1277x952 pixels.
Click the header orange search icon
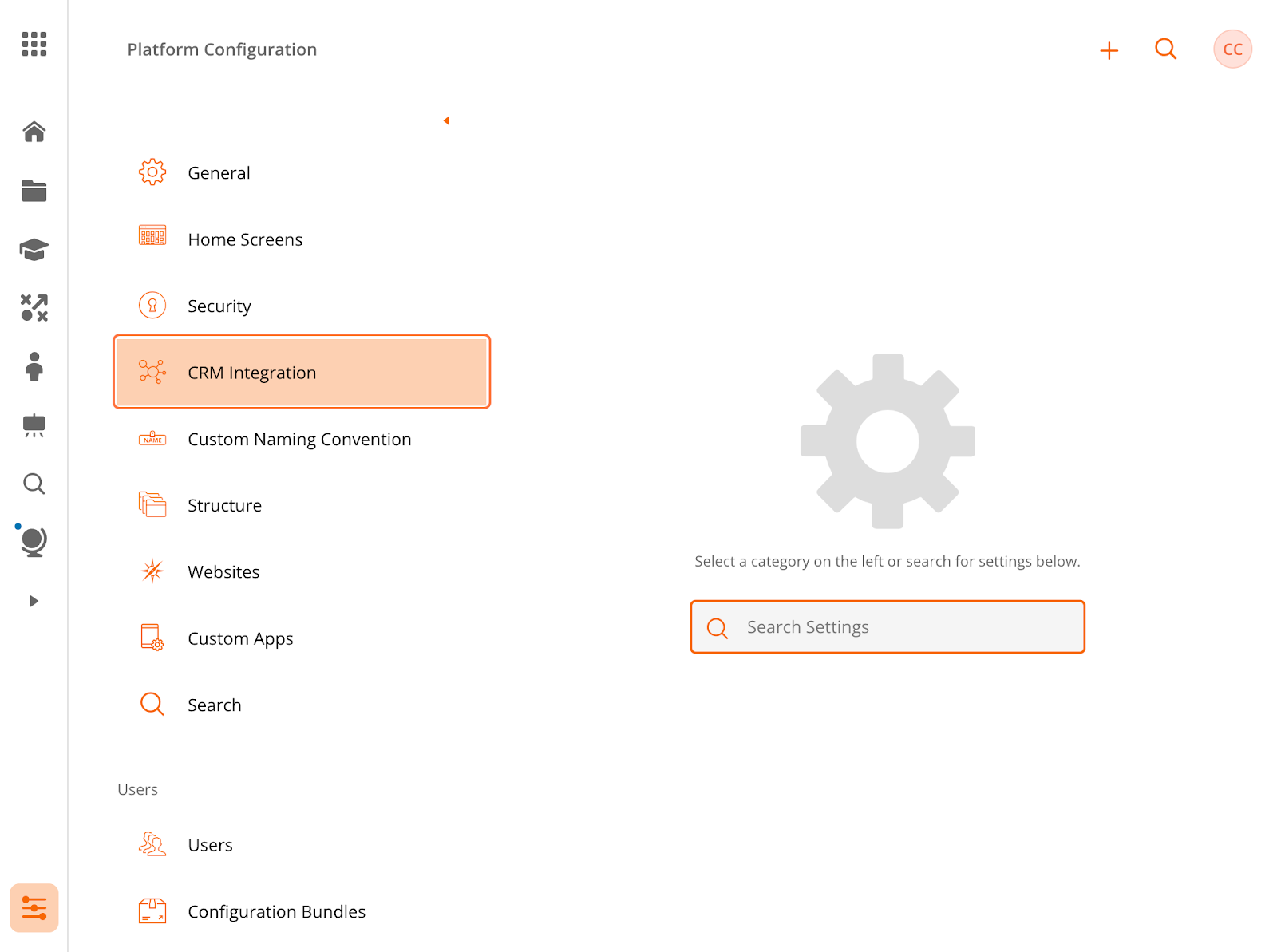(1165, 49)
